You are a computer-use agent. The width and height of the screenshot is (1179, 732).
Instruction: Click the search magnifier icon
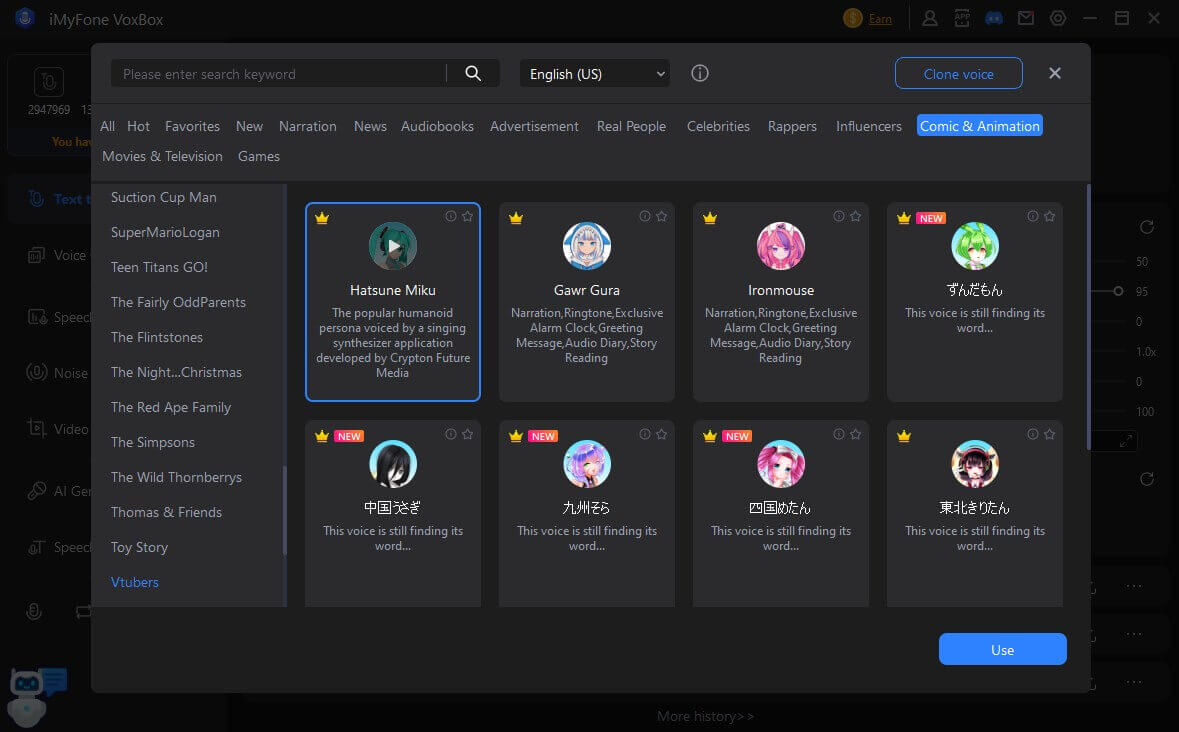473,73
